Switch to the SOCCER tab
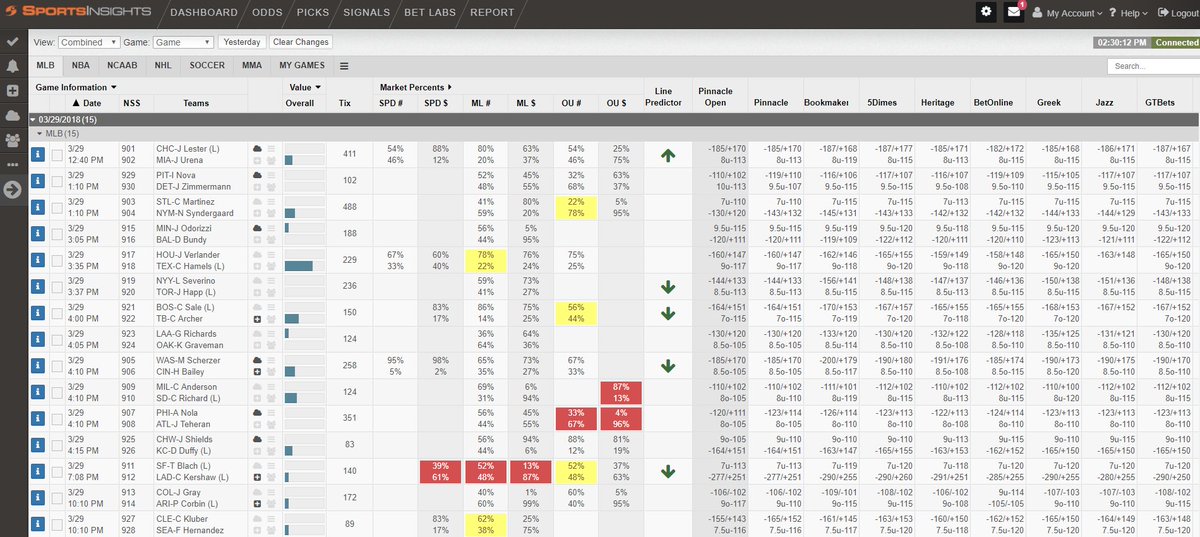Viewport: 1200px width, 537px height. tap(207, 66)
